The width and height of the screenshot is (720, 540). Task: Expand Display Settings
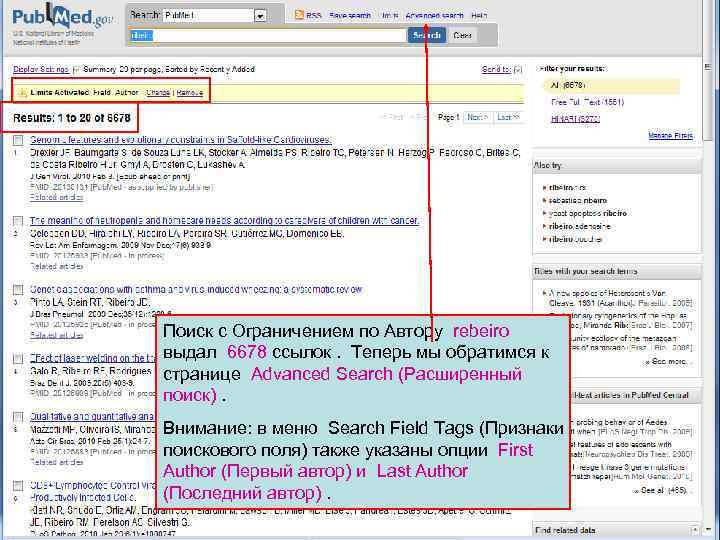tap(41, 69)
